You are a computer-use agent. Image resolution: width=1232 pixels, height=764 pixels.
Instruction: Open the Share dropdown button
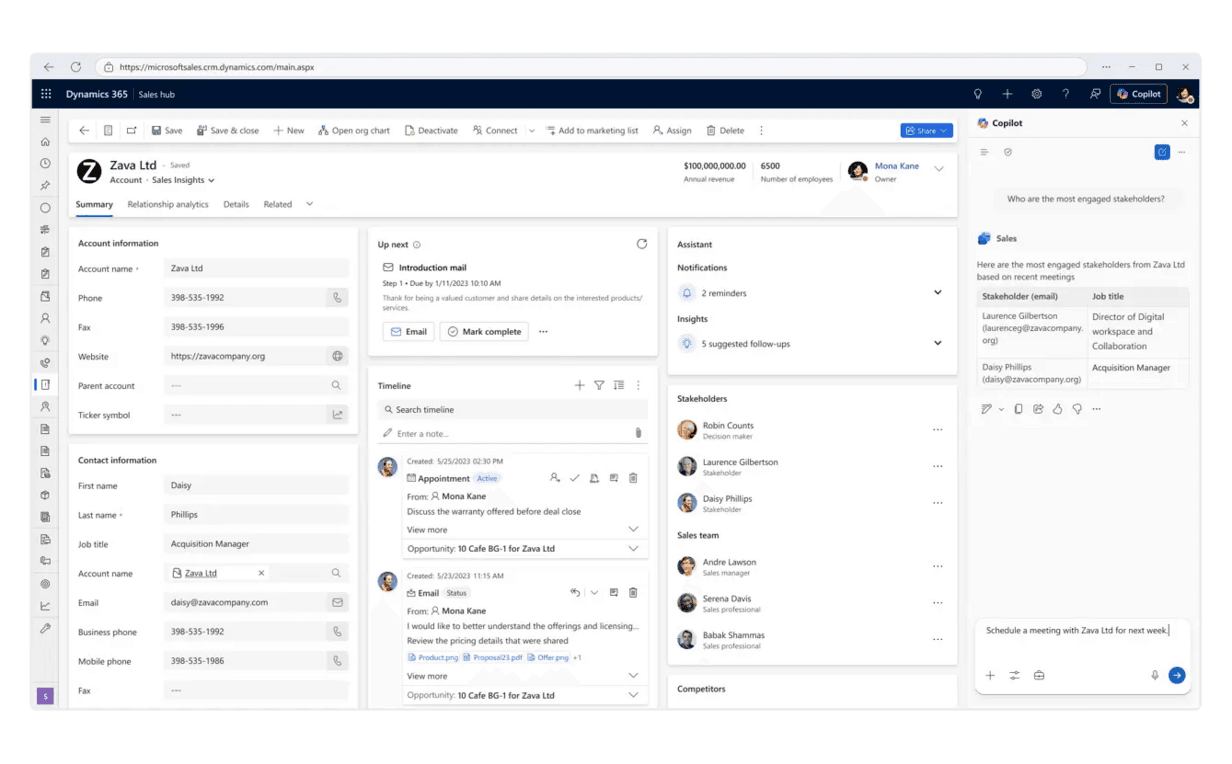[x=926, y=130]
